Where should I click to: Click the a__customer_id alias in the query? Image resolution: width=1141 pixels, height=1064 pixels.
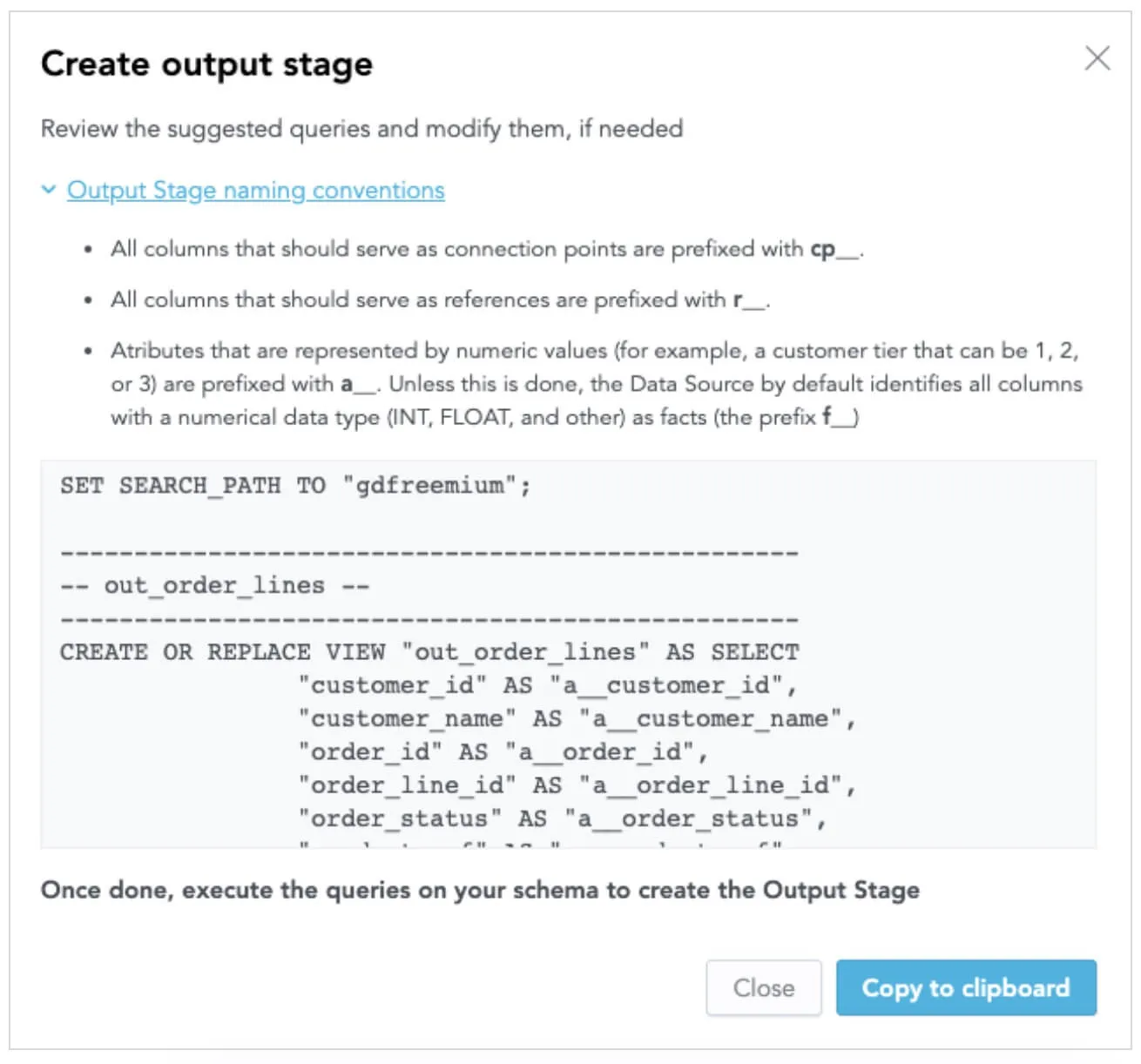(x=666, y=685)
